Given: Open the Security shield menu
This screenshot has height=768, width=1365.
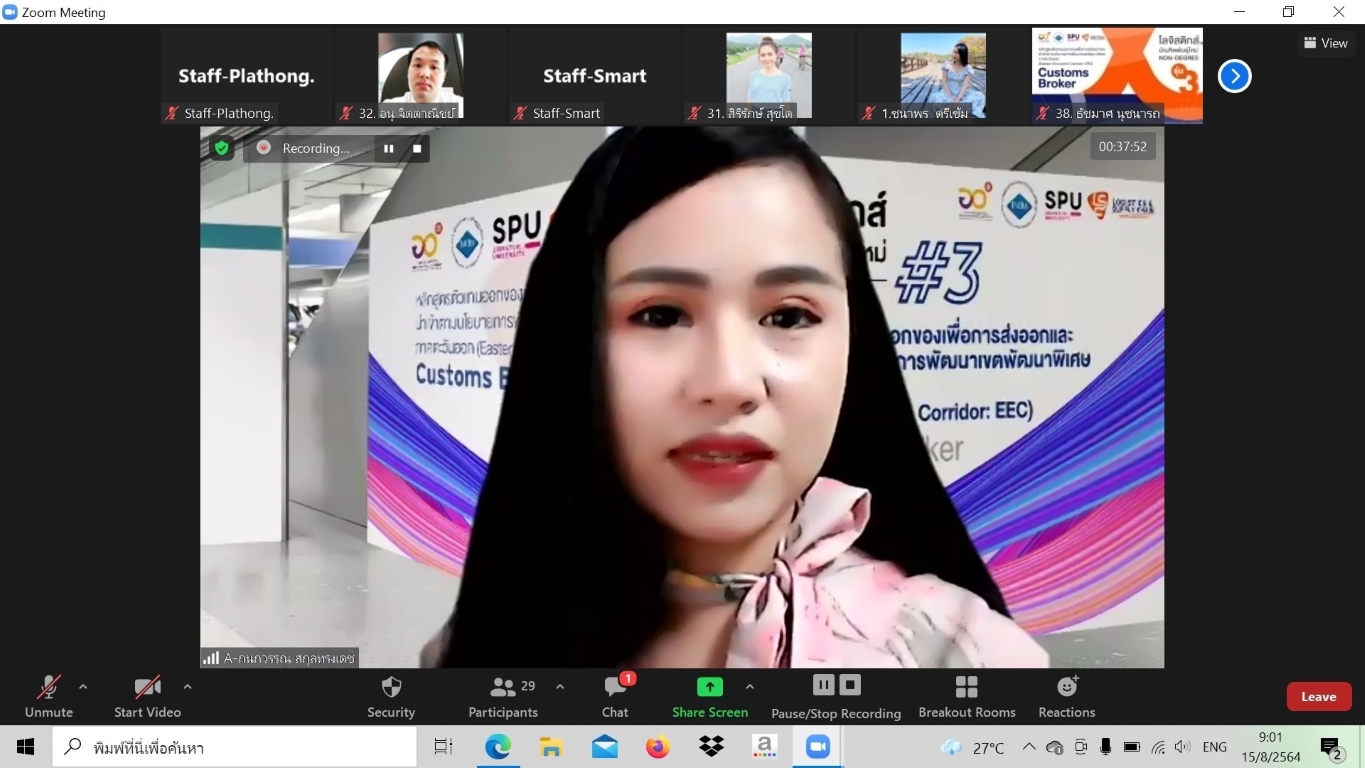Looking at the screenshot, I should click(x=391, y=696).
